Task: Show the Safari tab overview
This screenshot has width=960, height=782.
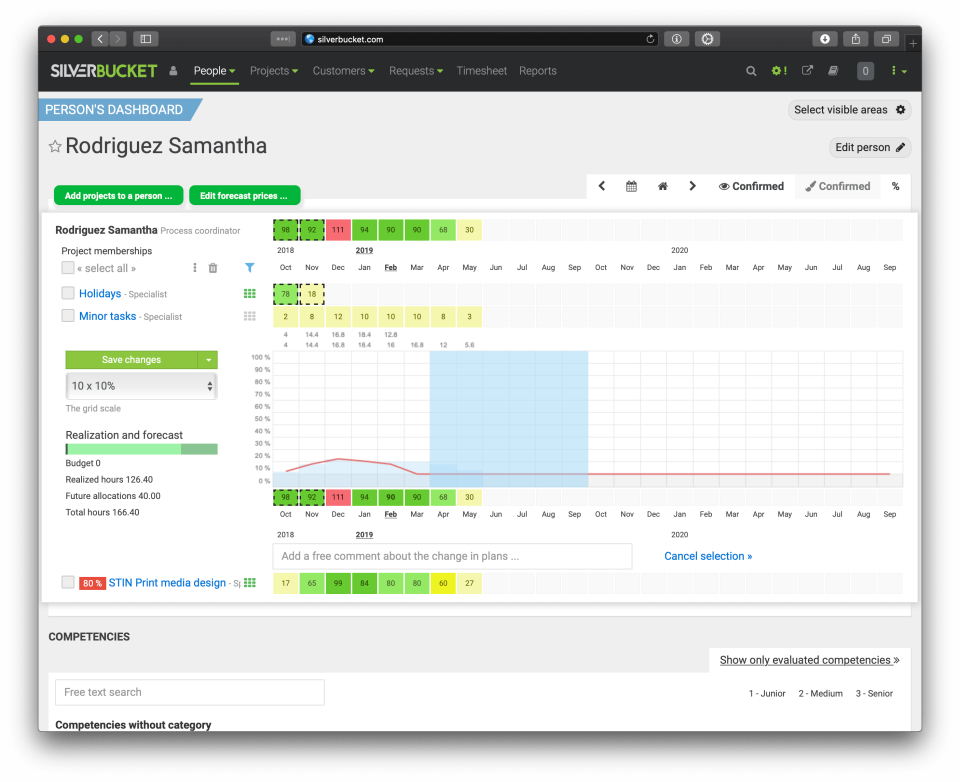Action: click(886, 39)
